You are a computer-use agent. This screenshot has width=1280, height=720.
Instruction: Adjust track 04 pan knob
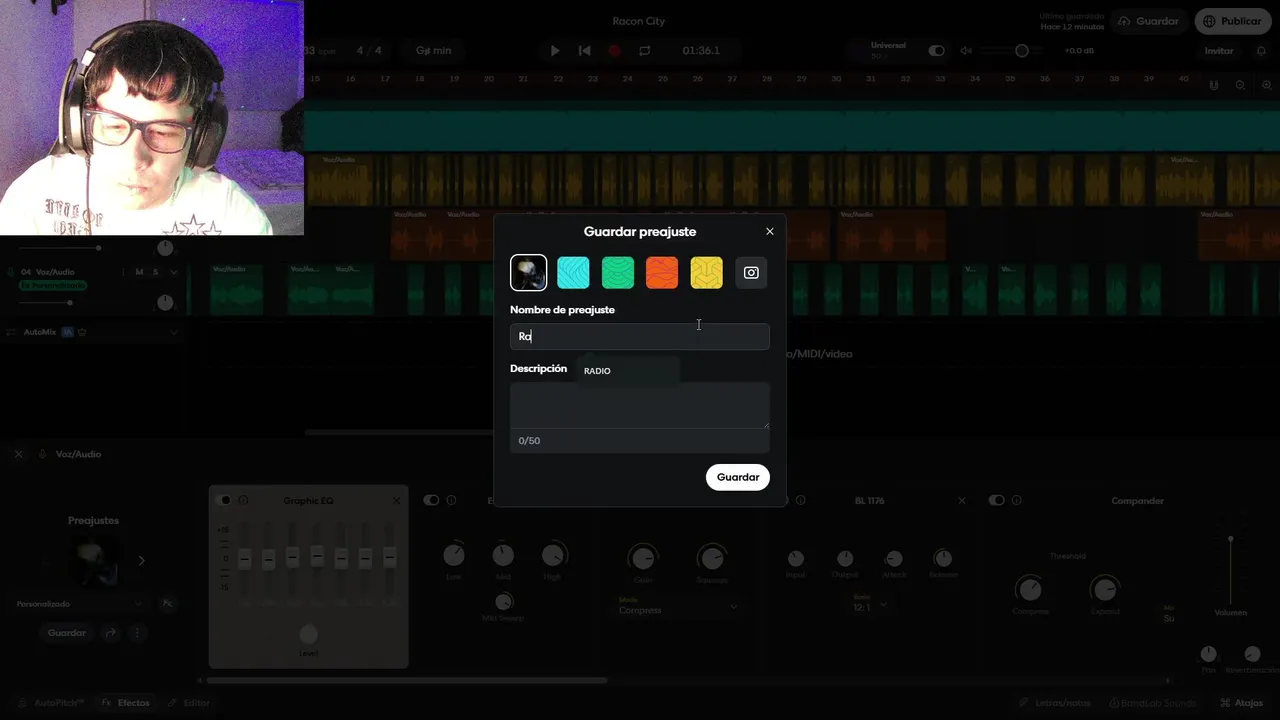pyautogui.click(x=165, y=302)
